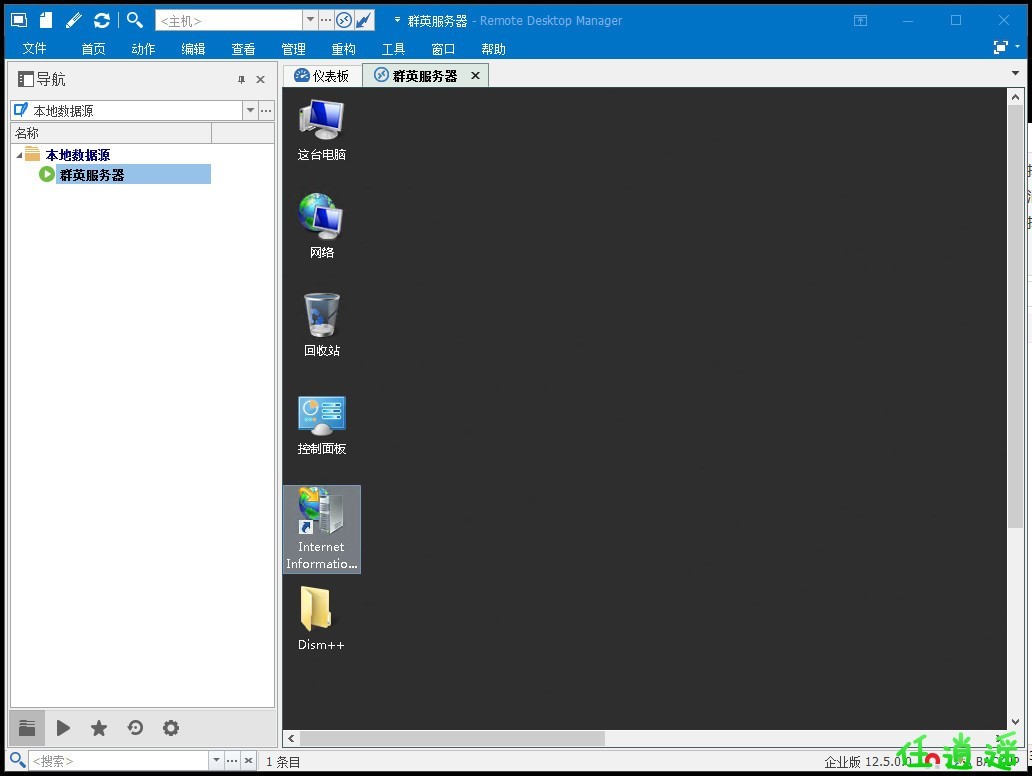This screenshot has height=776, width=1032.
Task: Click into the bottom 搜索 search field
Action: [x=118, y=761]
